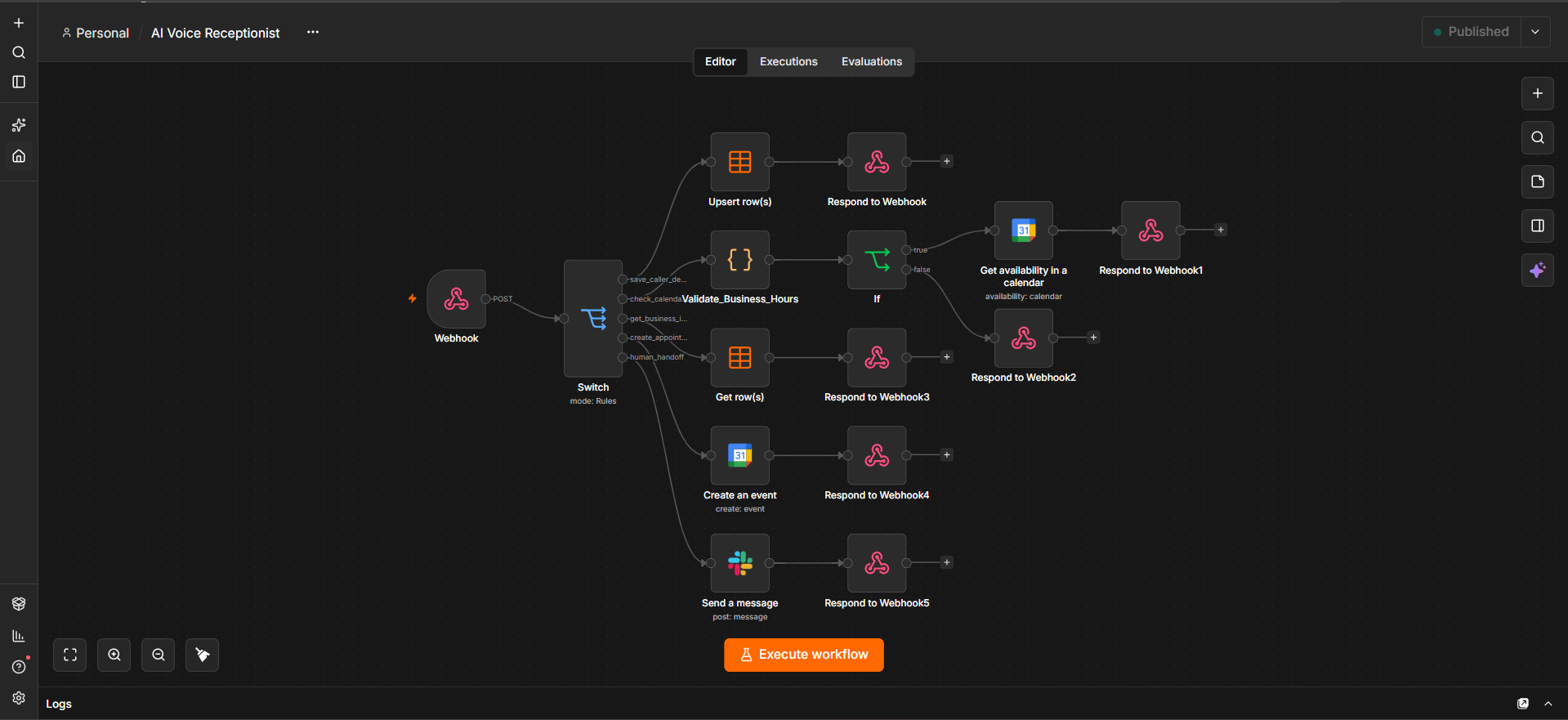Click Switch output create_appoint...
1568x720 pixels.
(623, 338)
